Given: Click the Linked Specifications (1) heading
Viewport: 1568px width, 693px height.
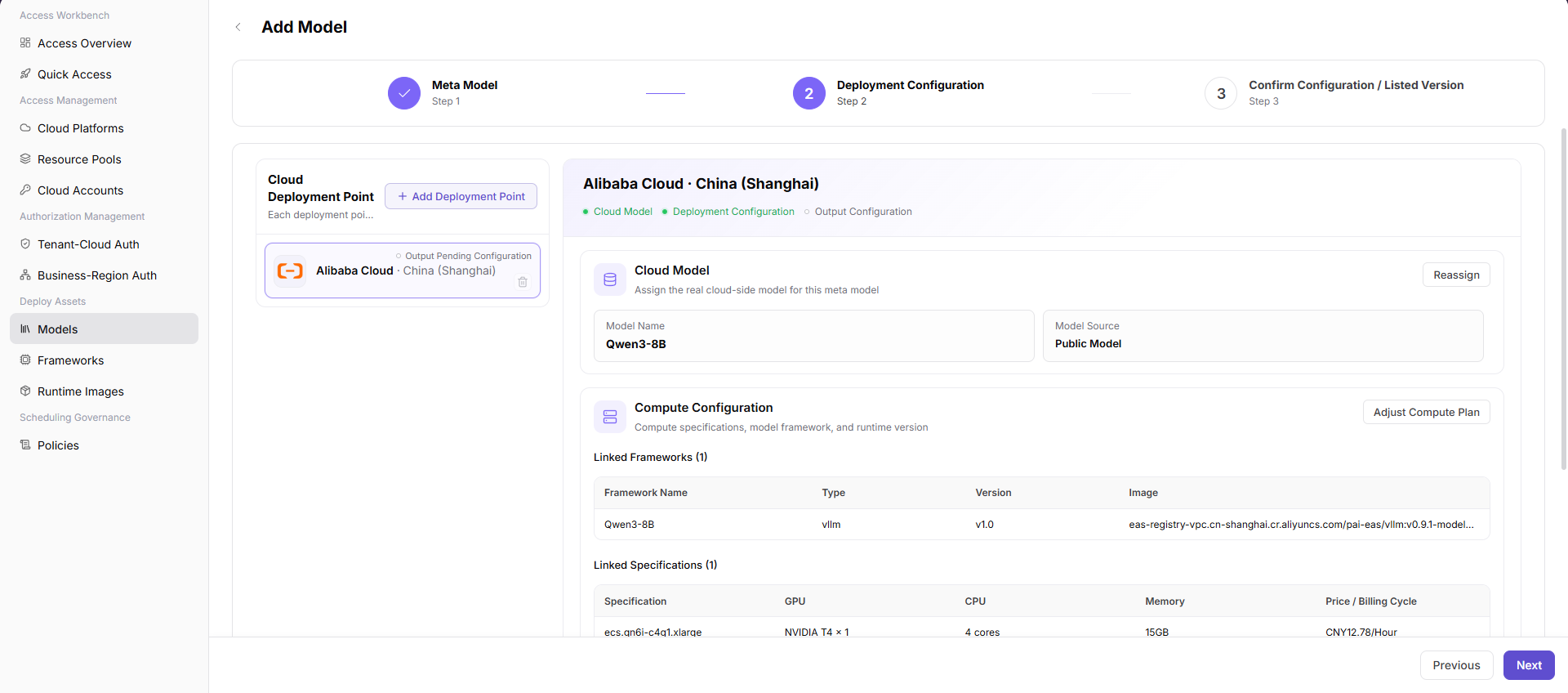Looking at the screenshot, I should click(655, 566).
